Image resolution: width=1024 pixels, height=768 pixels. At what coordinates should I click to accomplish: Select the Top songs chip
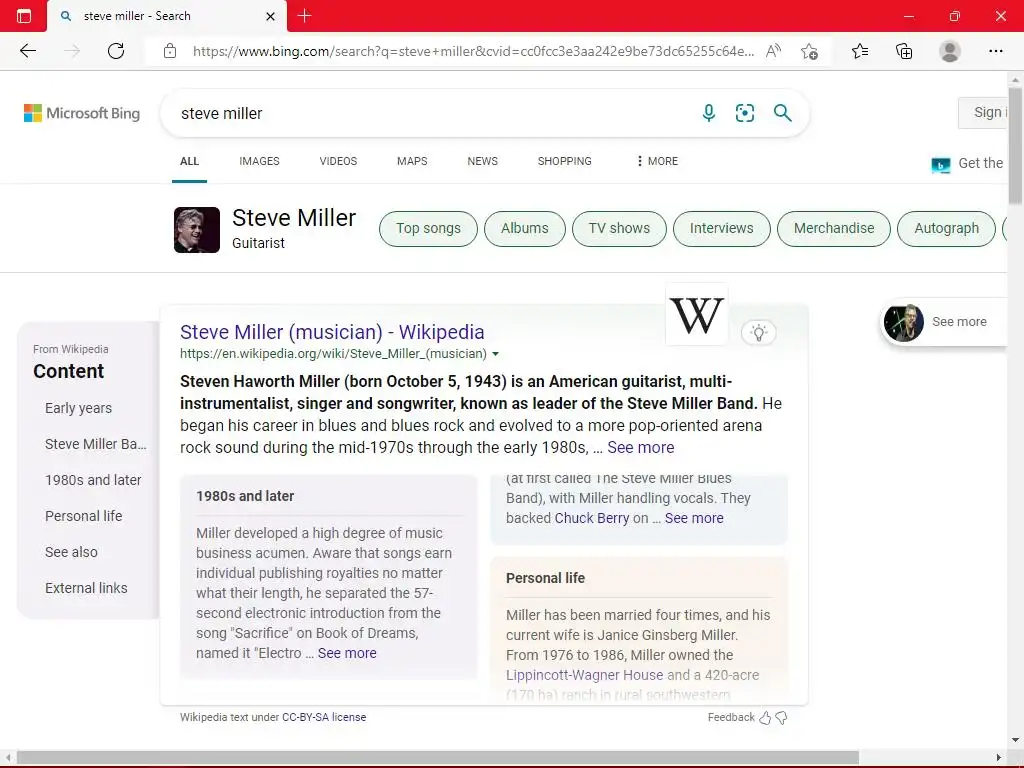coord(428,229)
